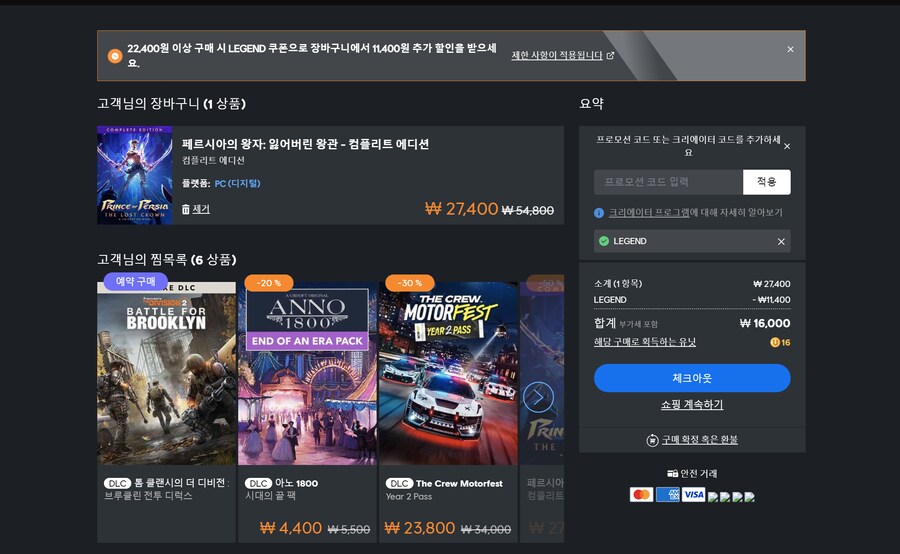
Task: Click the refund policy icon
Action: coord(652,440)
